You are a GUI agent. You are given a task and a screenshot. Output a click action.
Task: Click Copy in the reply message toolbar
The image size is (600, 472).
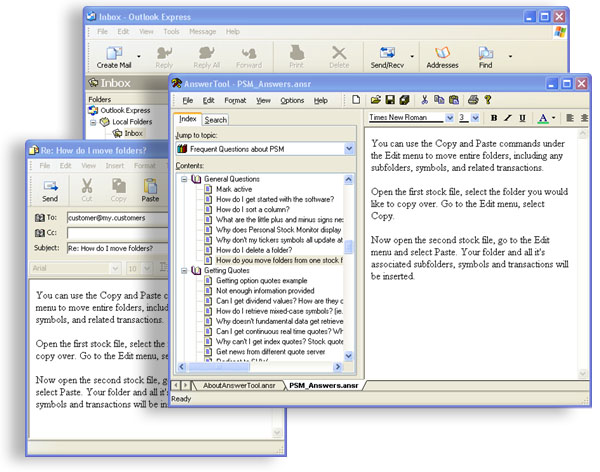(119, 191)
